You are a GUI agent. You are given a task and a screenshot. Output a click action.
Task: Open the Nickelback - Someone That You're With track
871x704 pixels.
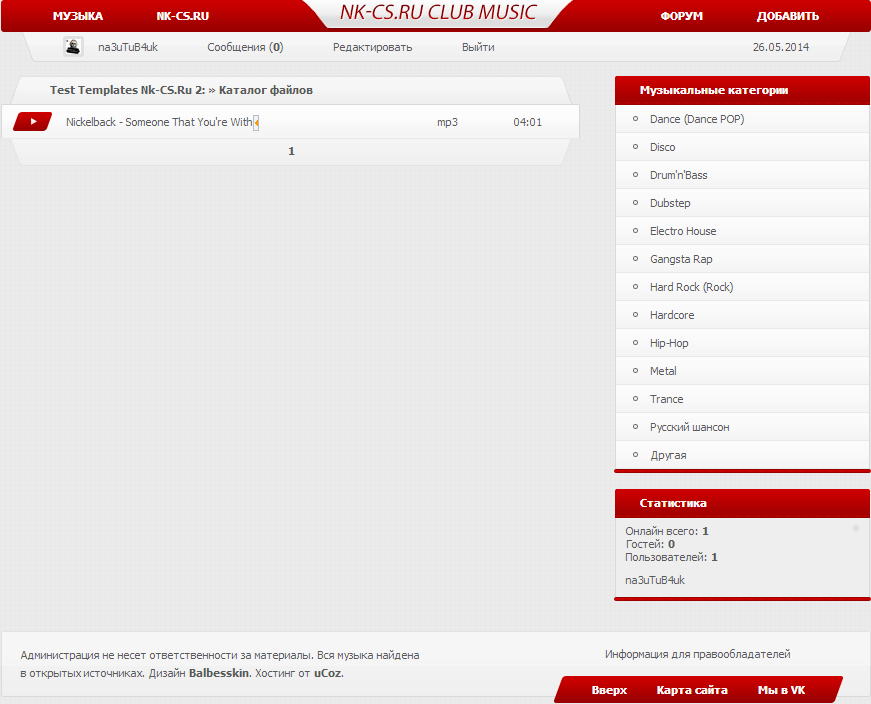tap(159, 122)
